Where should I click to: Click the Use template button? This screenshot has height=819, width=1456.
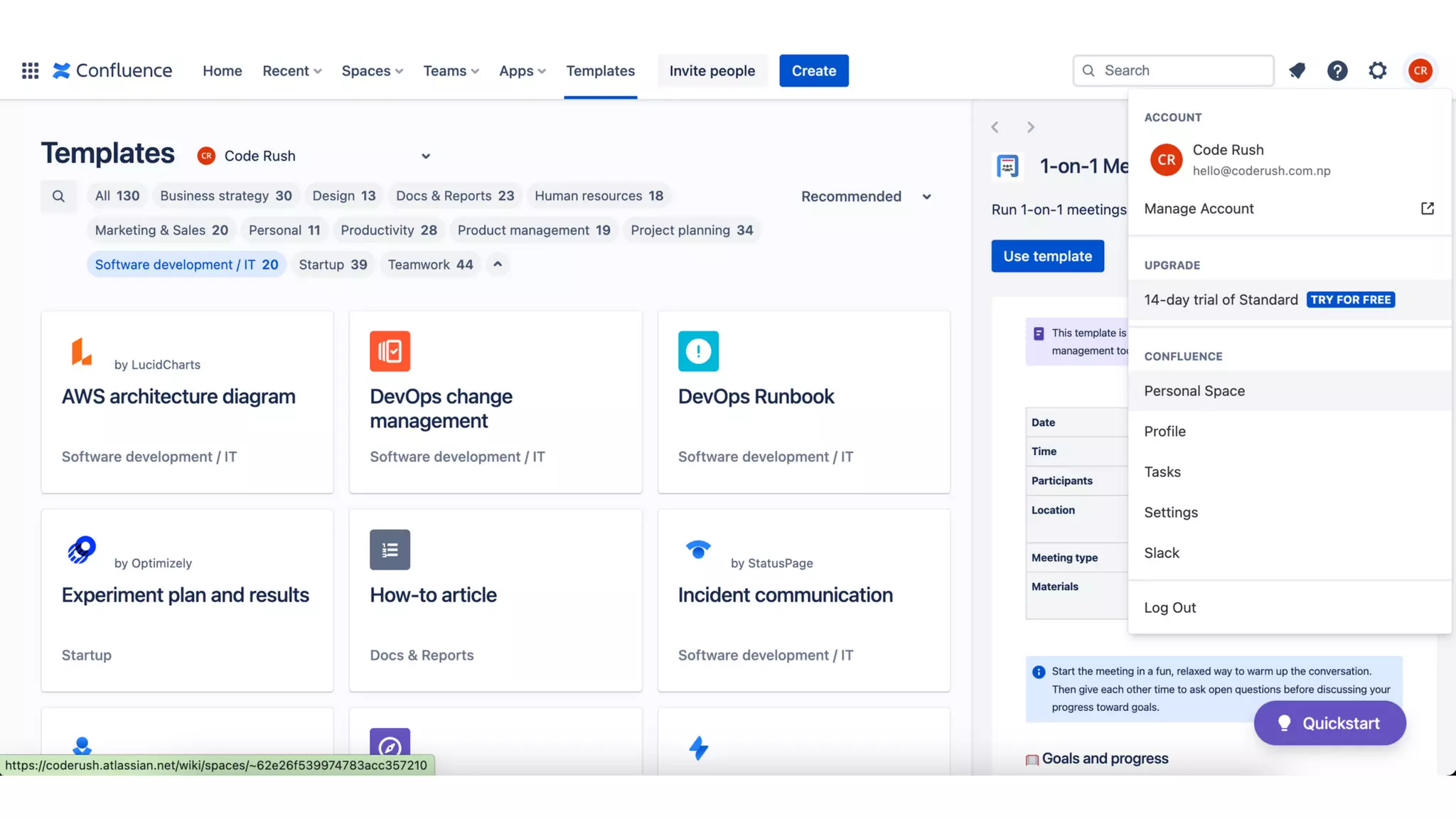(x=1047, y=256)
